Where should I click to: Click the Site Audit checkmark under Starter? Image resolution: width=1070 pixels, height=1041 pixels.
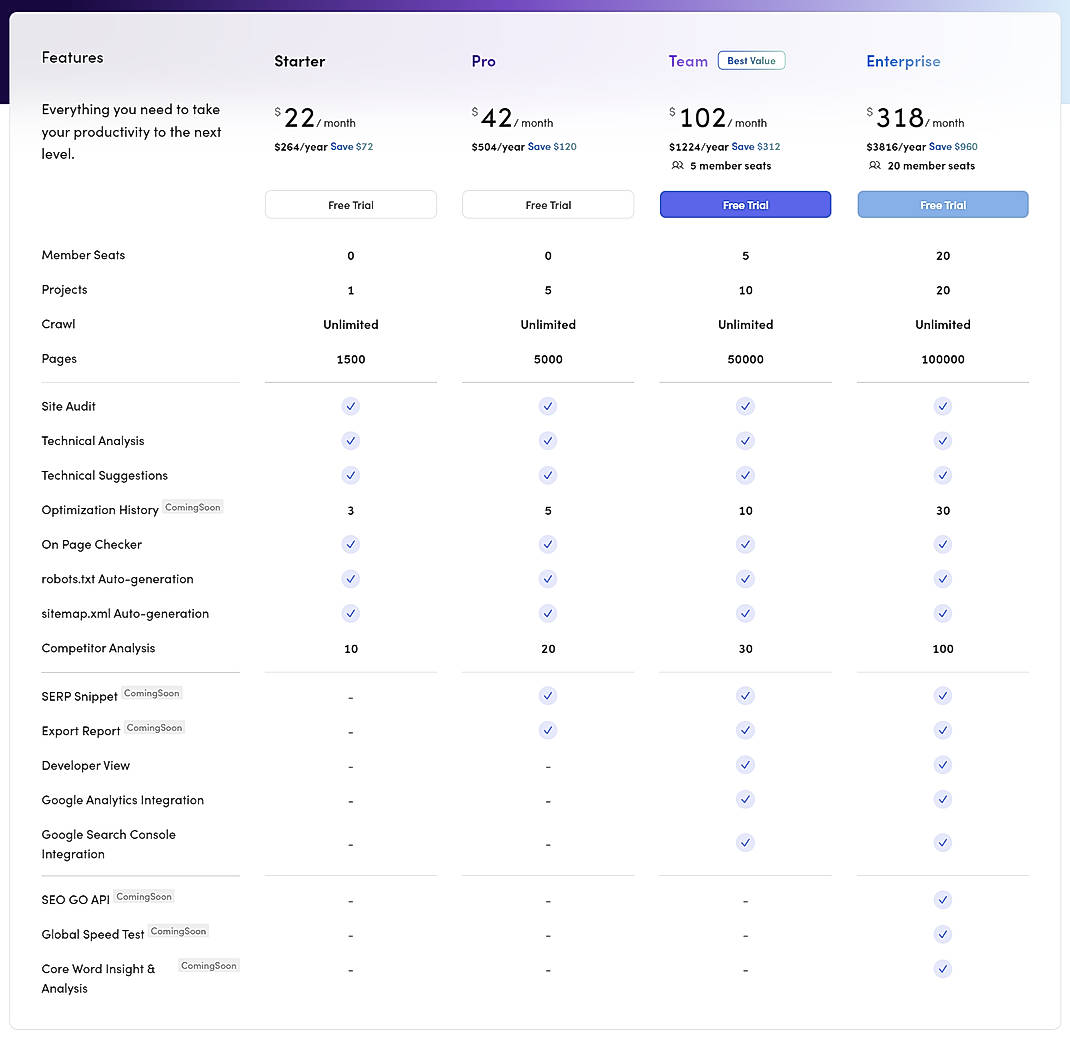point(350,406)
